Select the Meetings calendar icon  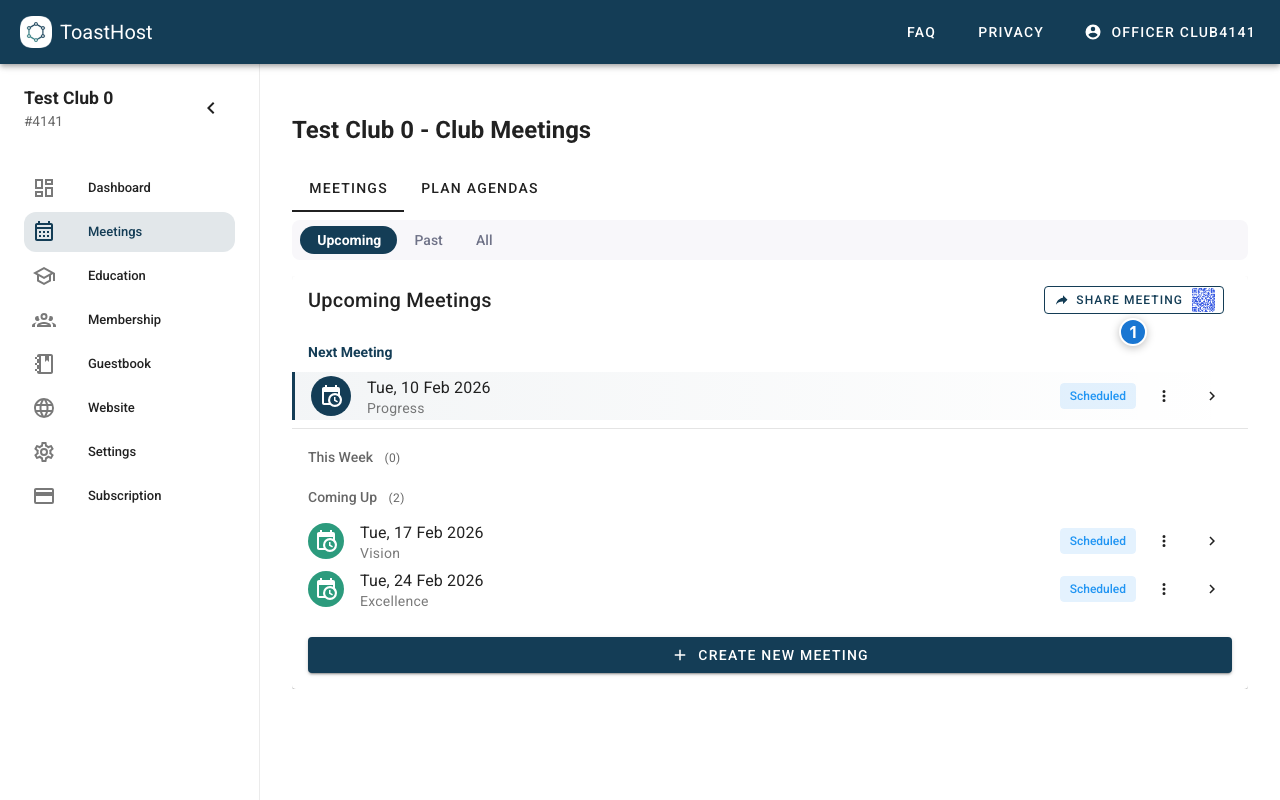click(x=44, y=231)
